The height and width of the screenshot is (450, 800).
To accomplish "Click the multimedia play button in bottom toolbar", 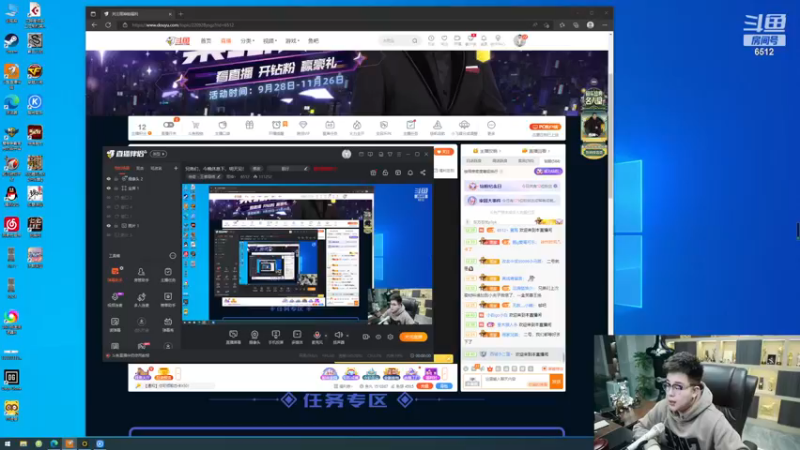I will pyautogui.click(x=297, y=336).
